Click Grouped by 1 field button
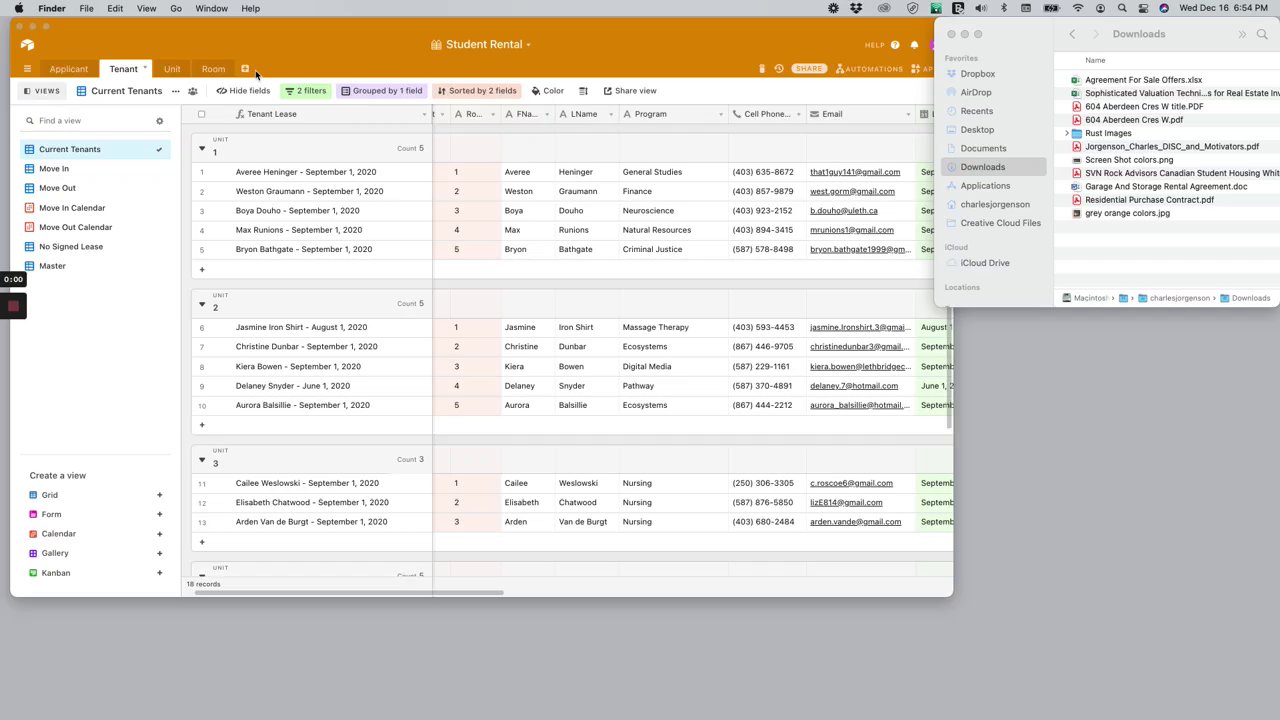Image resolution: width=1280 pixels, height=720 pixels. click(x=381, y=91)
